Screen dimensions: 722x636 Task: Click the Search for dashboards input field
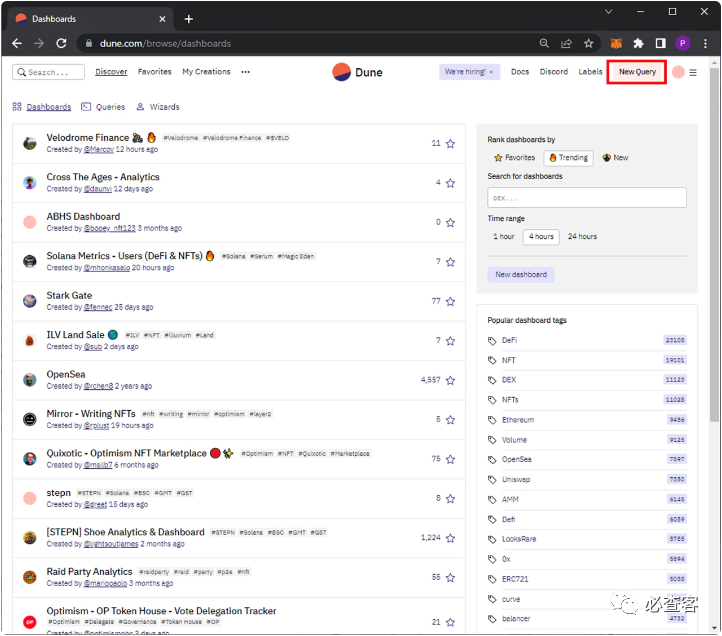point(587,198)
